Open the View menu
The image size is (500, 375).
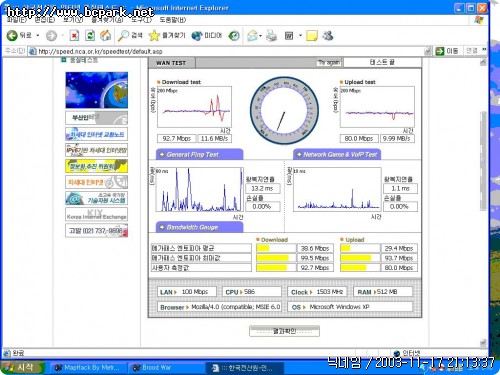73,20
